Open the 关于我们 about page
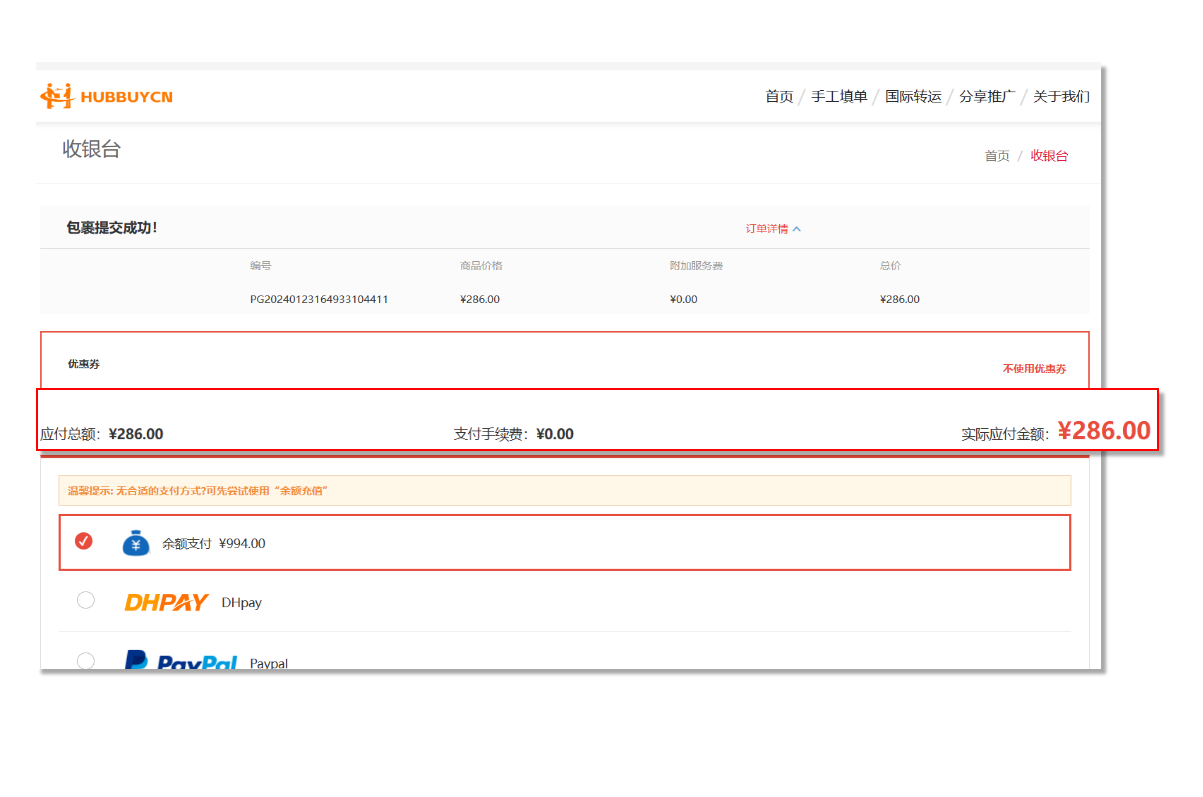This screenshot has width=1203, height=797. click(1061, 97)
